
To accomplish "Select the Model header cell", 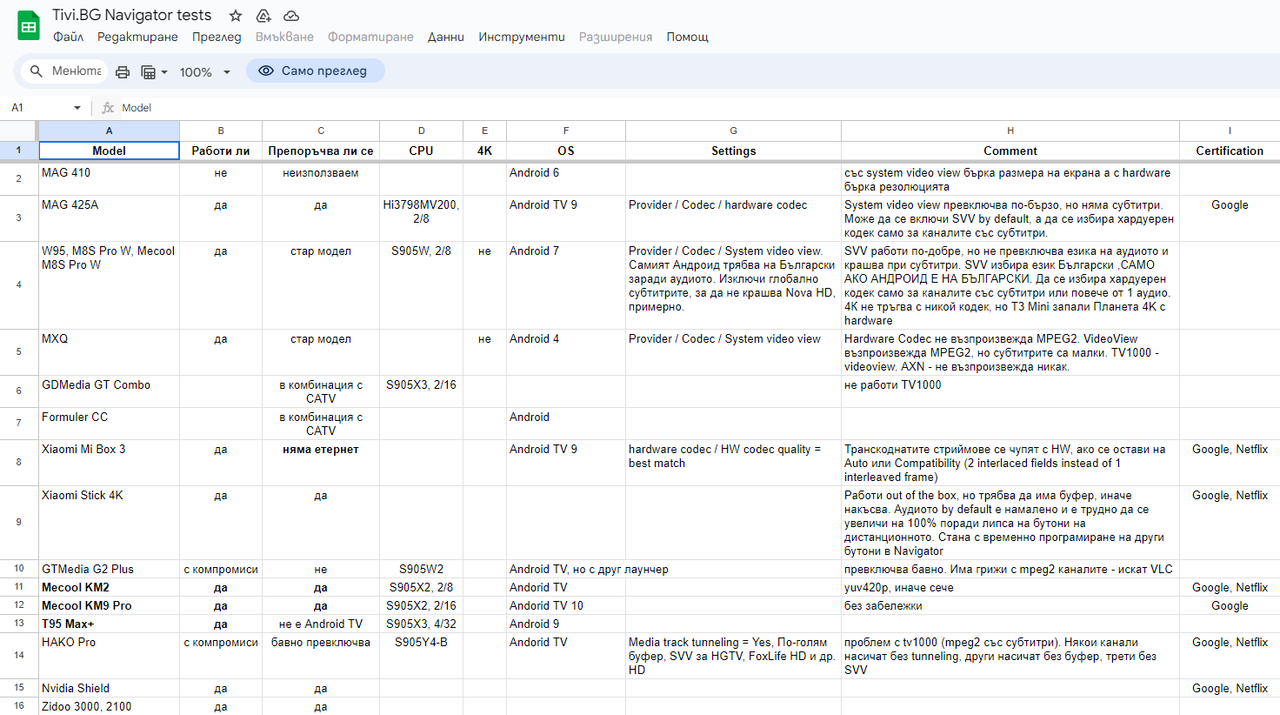I will pyautogui.click(x=109, y=151).
